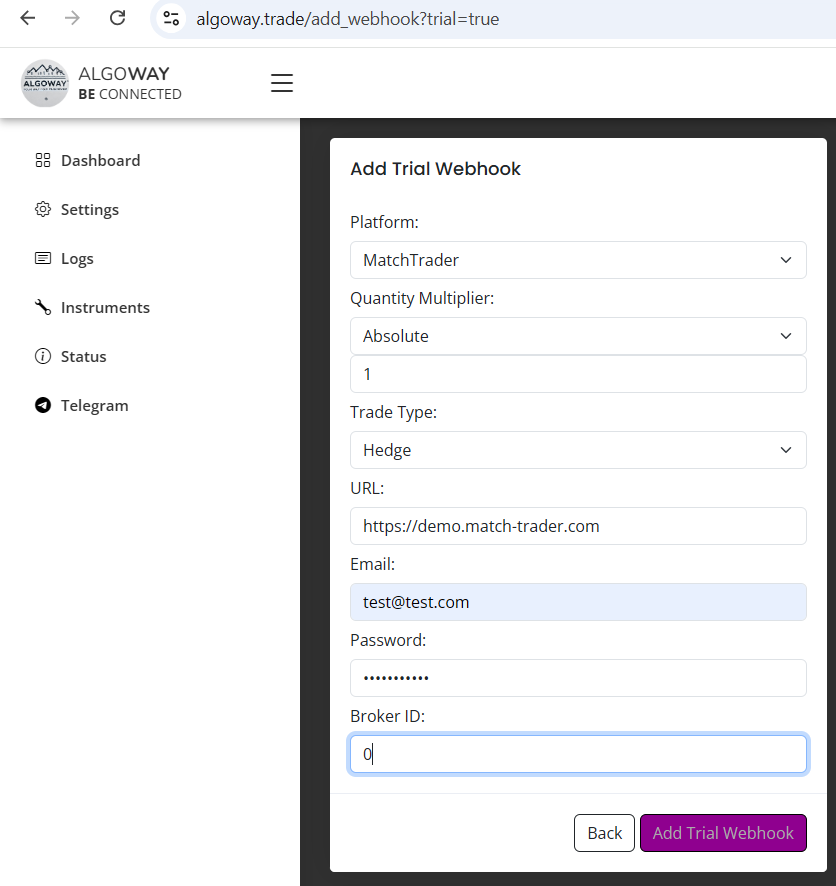Click the Broker ID input field
836x886 pixels.
coord(578,754)
